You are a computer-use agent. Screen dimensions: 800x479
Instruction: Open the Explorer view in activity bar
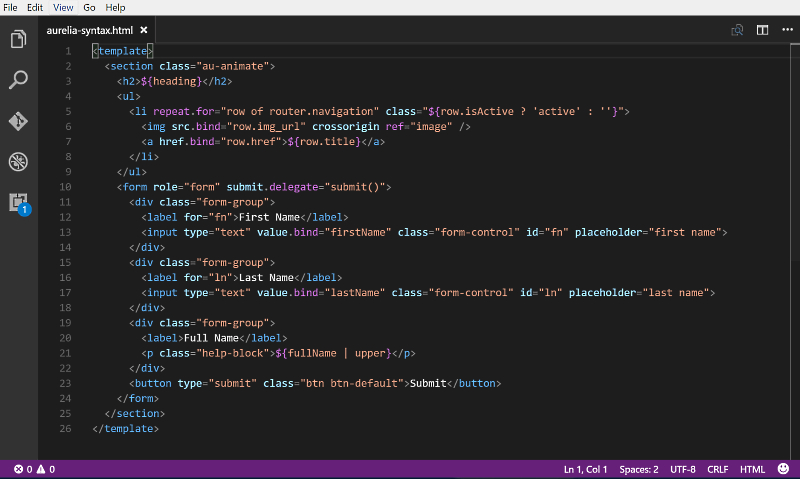[18, 40]
